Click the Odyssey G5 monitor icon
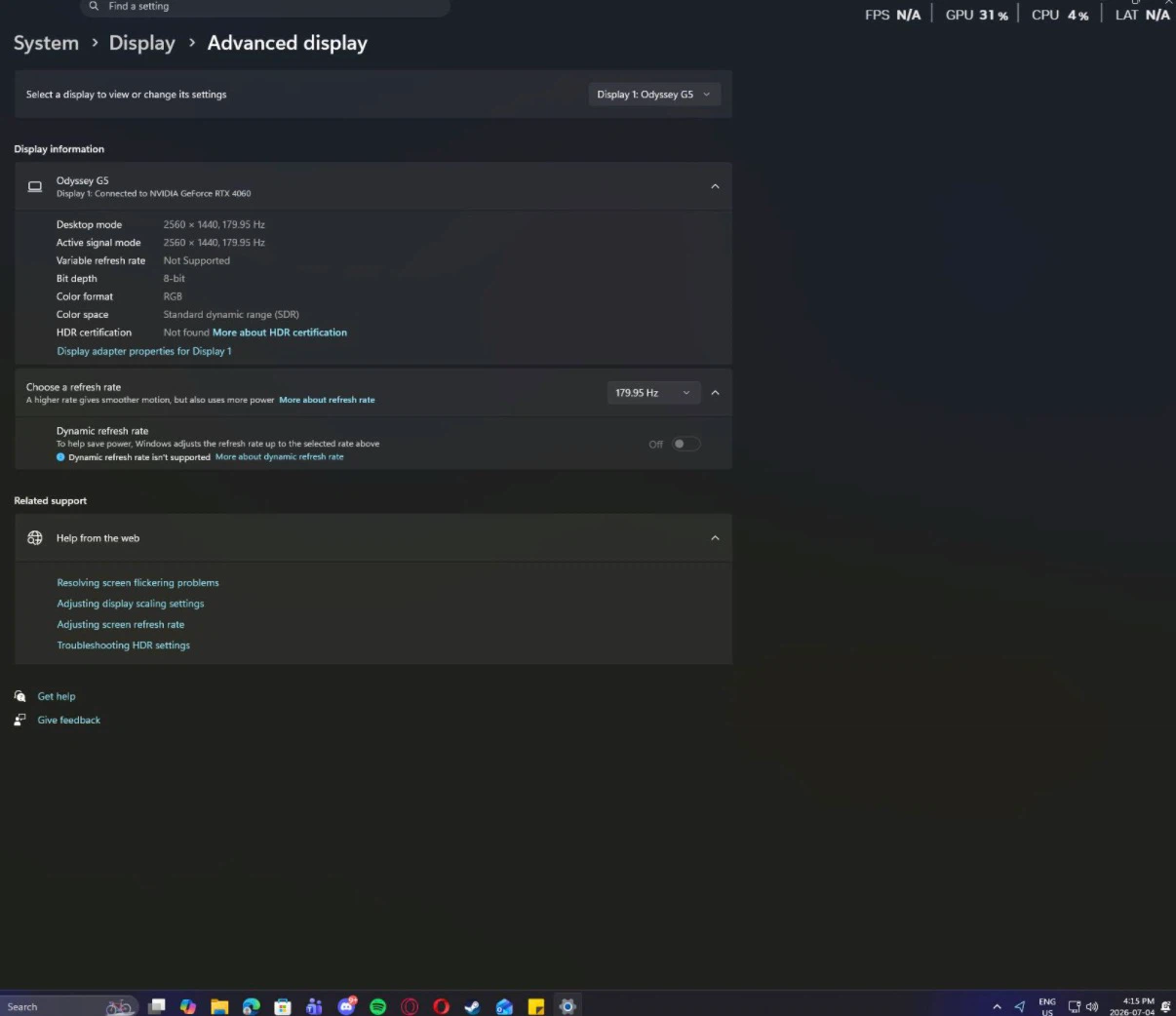This screenshot has height=1016, width=1176. (35, 186)
